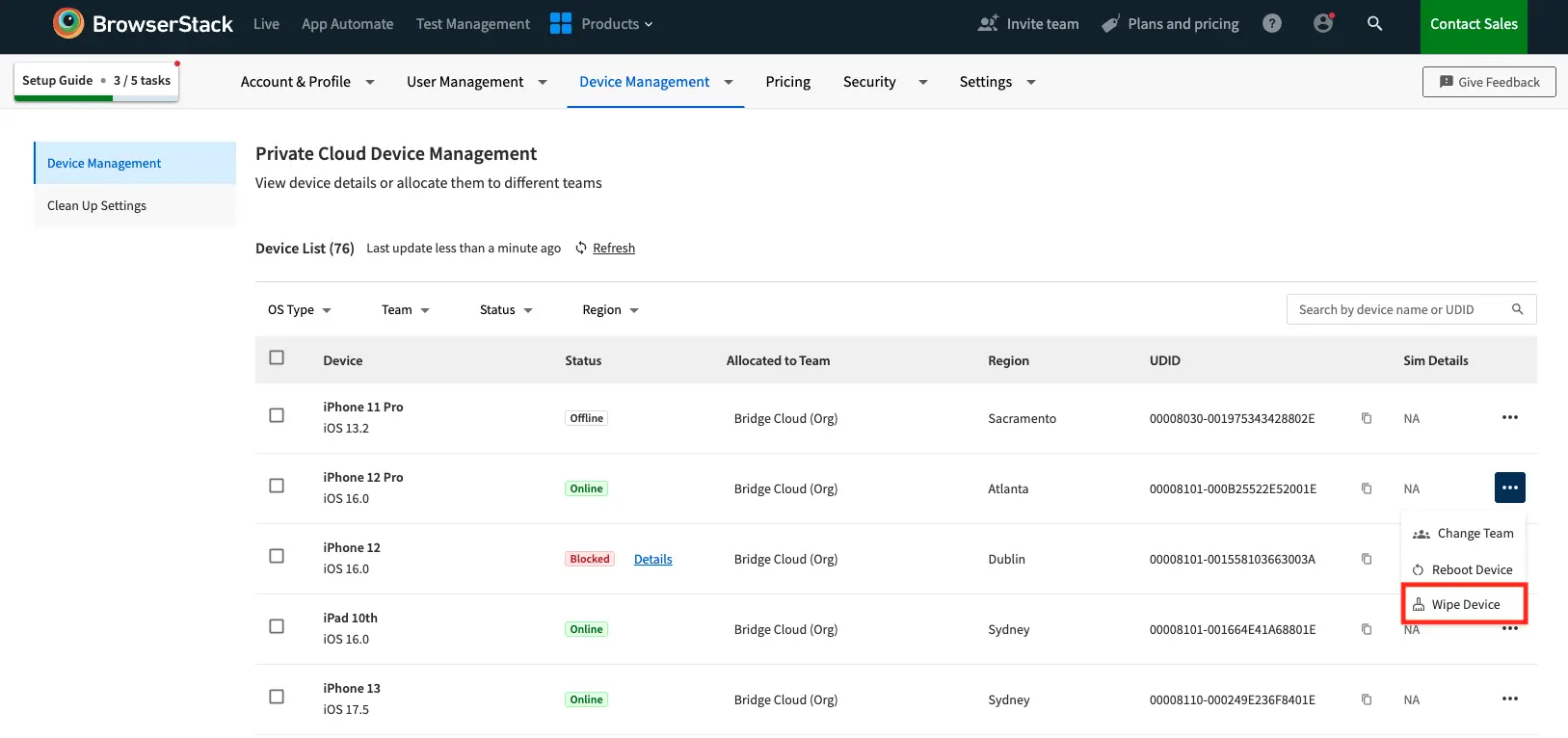Open the Status filter dropdown
Viewport: 1568px width, 738px height.
coord(506,310)
